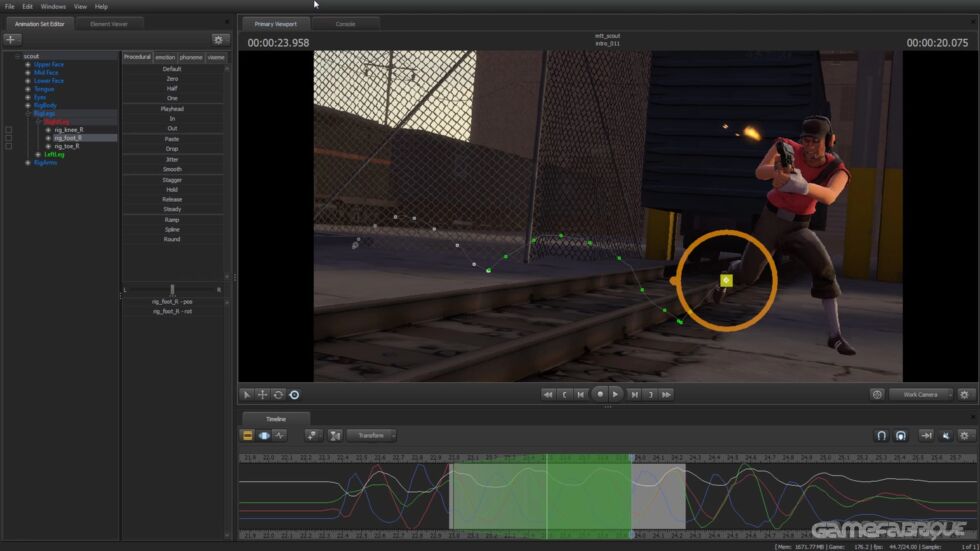Viewport: 980px width, 551px height.
Task: Select the Screen manipulator circle tool
Action: (294, 395)
